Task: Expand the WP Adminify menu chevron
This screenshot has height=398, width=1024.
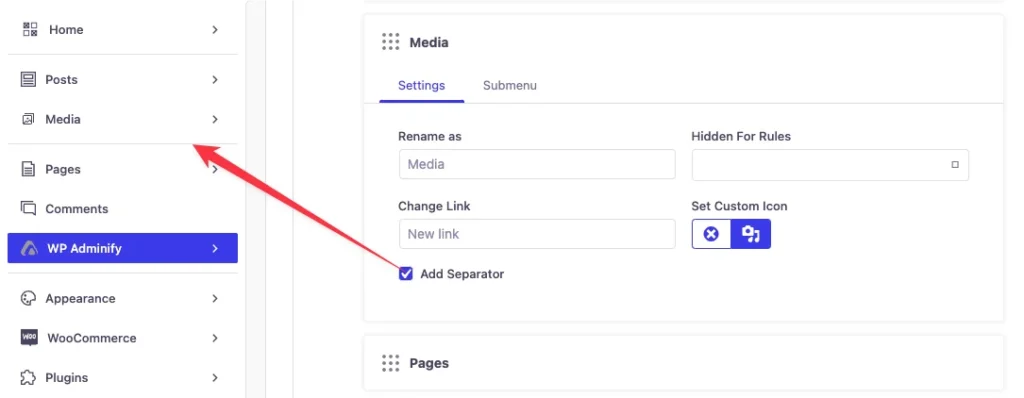Action: pyautogui.click(x=215, y=249)
